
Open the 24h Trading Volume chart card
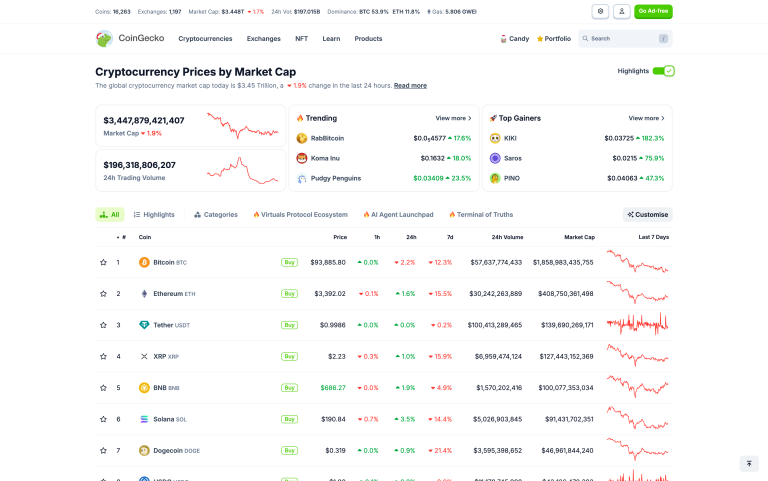click(x=191, y=170)
